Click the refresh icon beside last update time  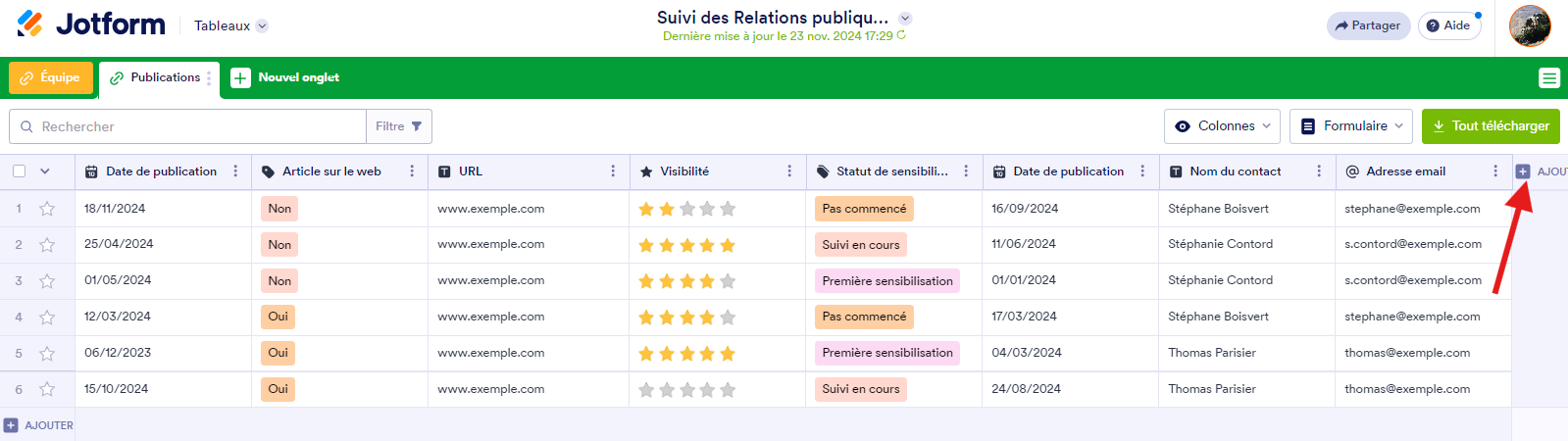[x=901, y=35]
